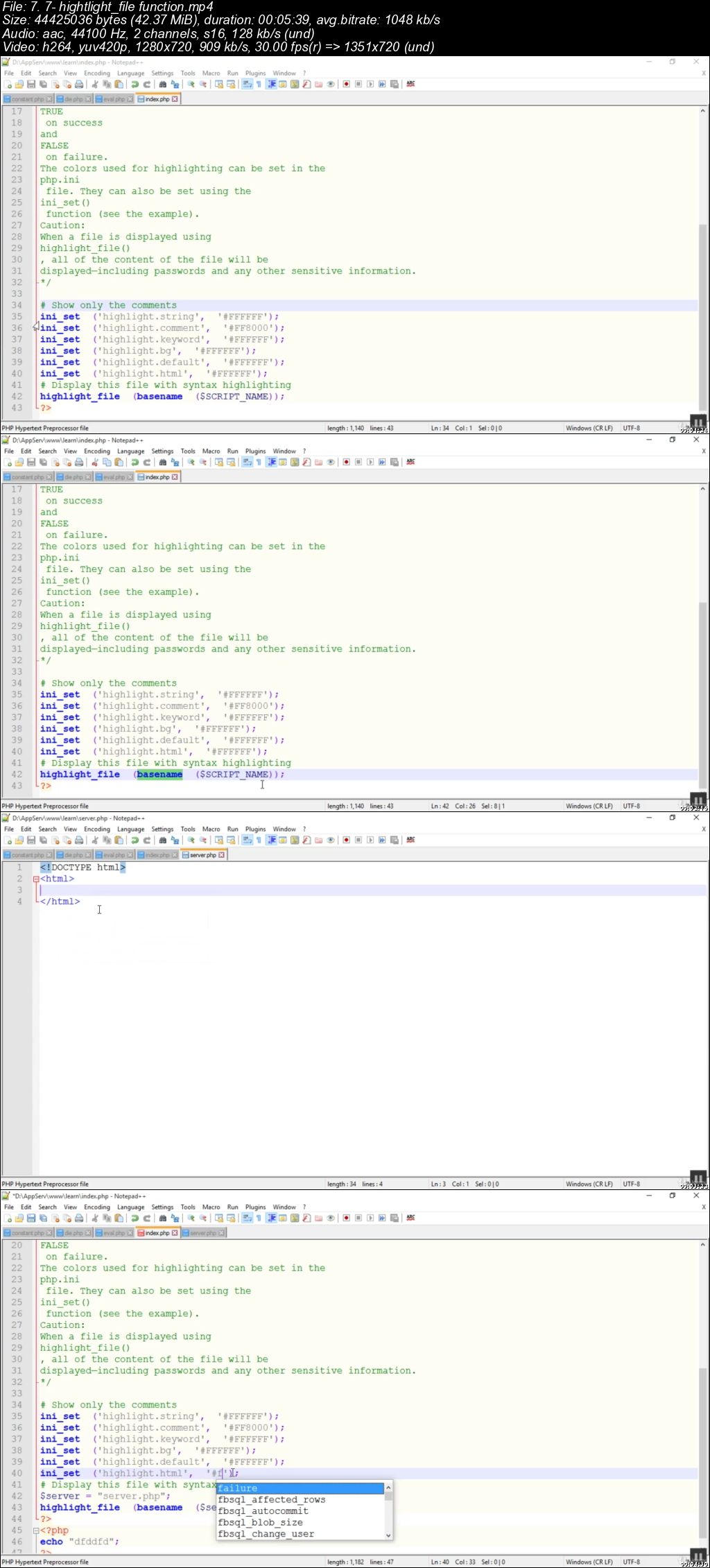Click highlighted 'basename' word on line 42
The height and width of the screenshot is (1568, 710).
(159, 775)
